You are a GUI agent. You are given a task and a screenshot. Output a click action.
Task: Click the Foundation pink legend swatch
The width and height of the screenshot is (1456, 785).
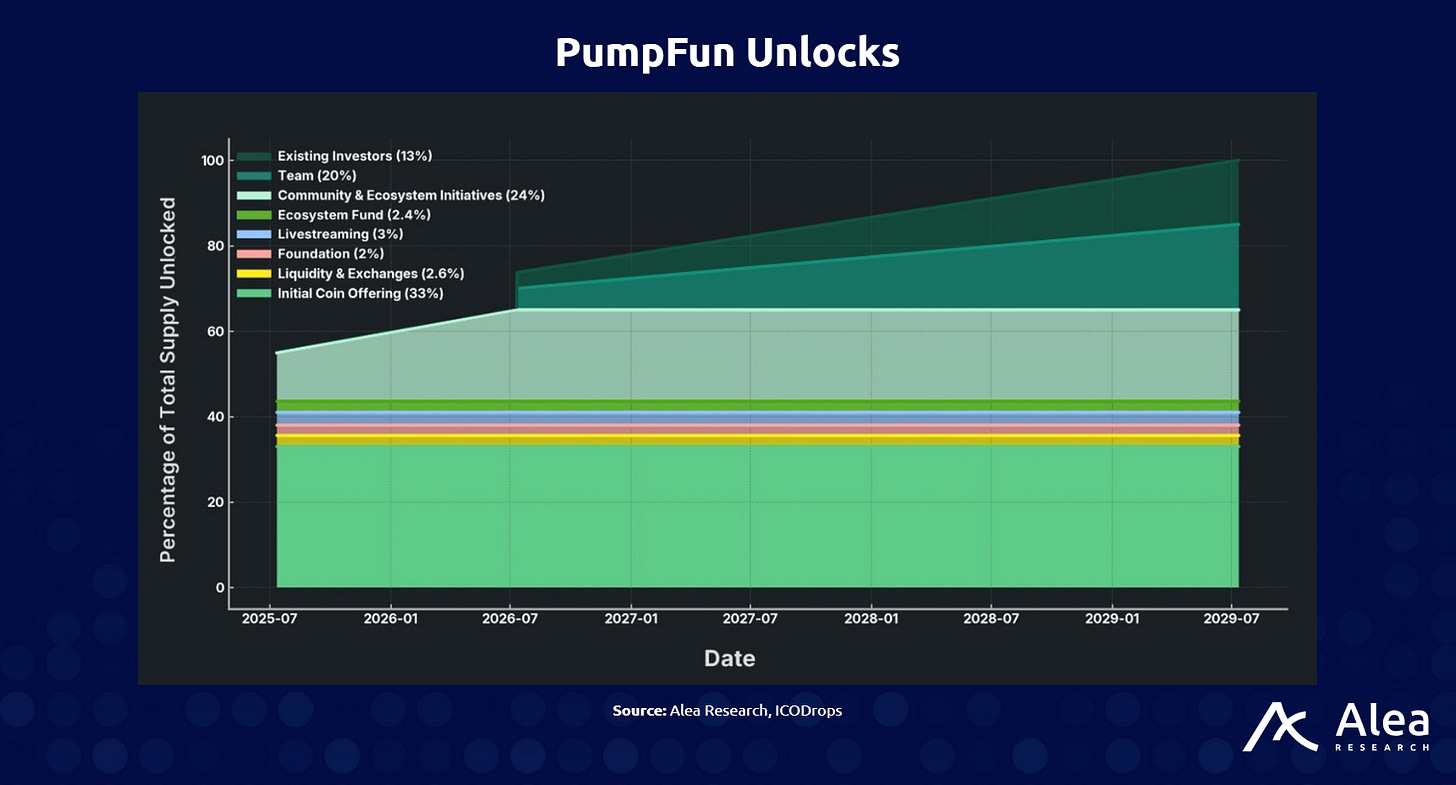[x=254, y=254]
